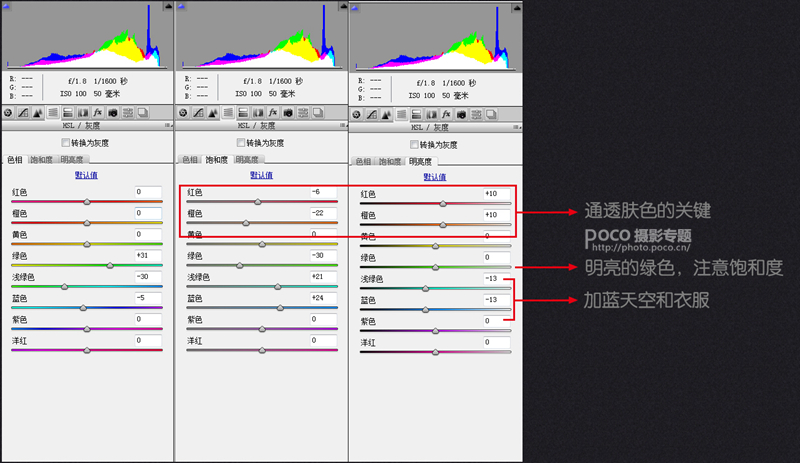Open Basic tab icon in Hue panel

[x=8, y=113]
